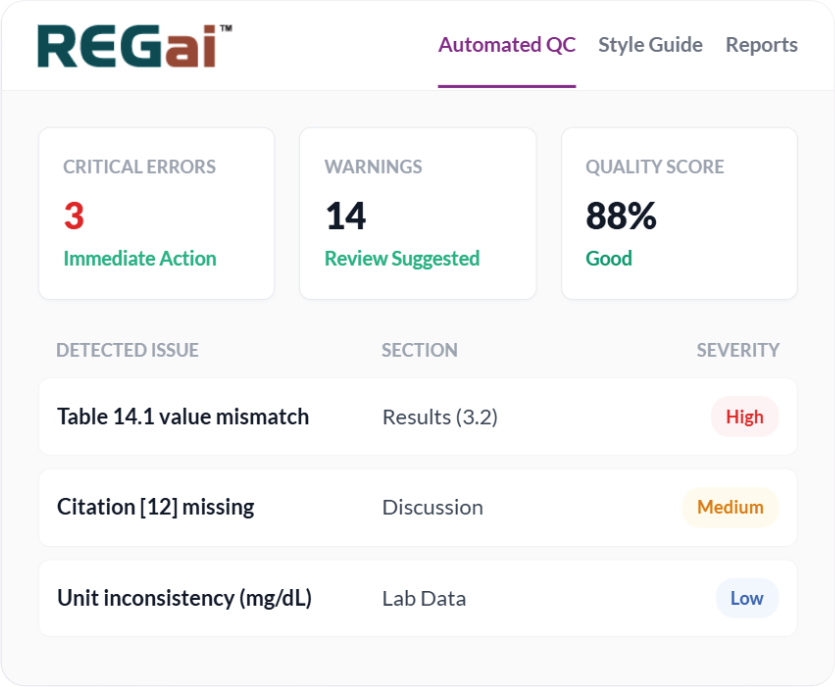The width and height of the screenshot is (835, 687).
Task: Select the High severity badge
Action: click(745, 416)
